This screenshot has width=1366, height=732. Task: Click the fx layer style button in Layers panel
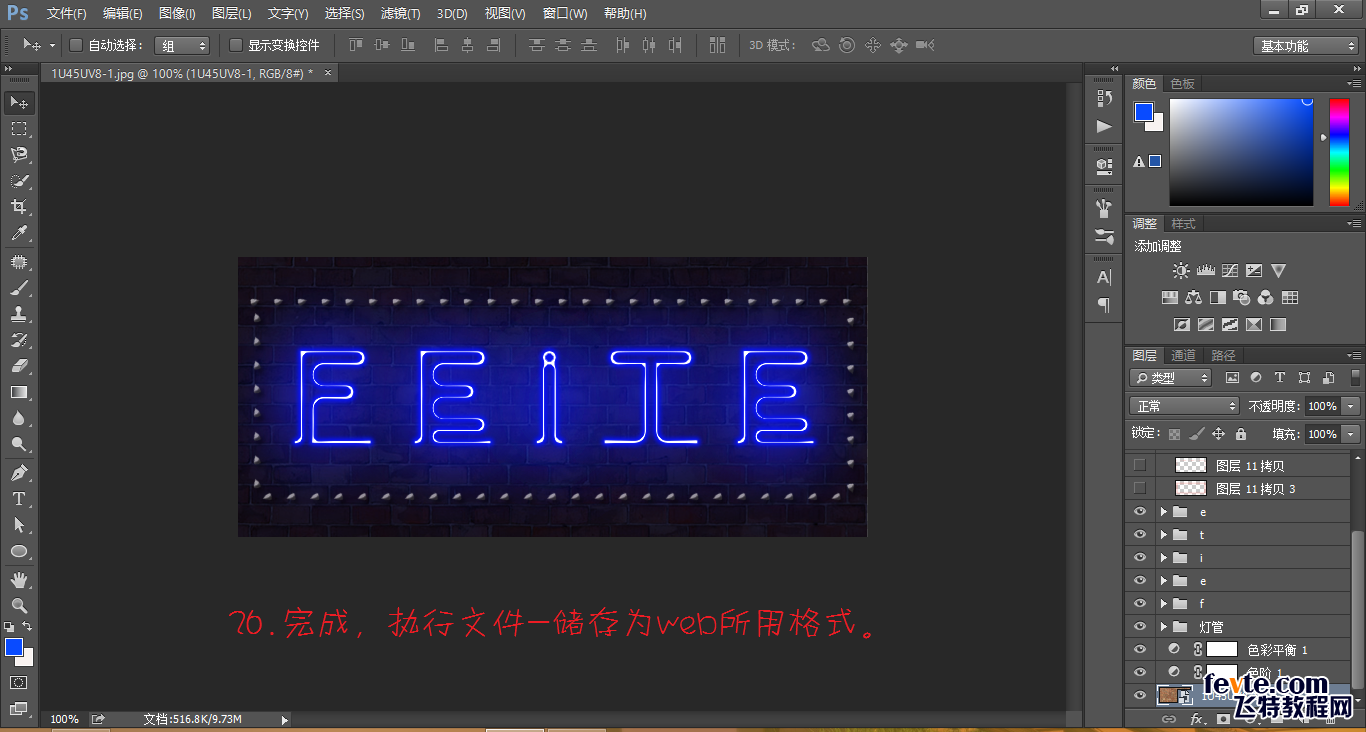1196,718
